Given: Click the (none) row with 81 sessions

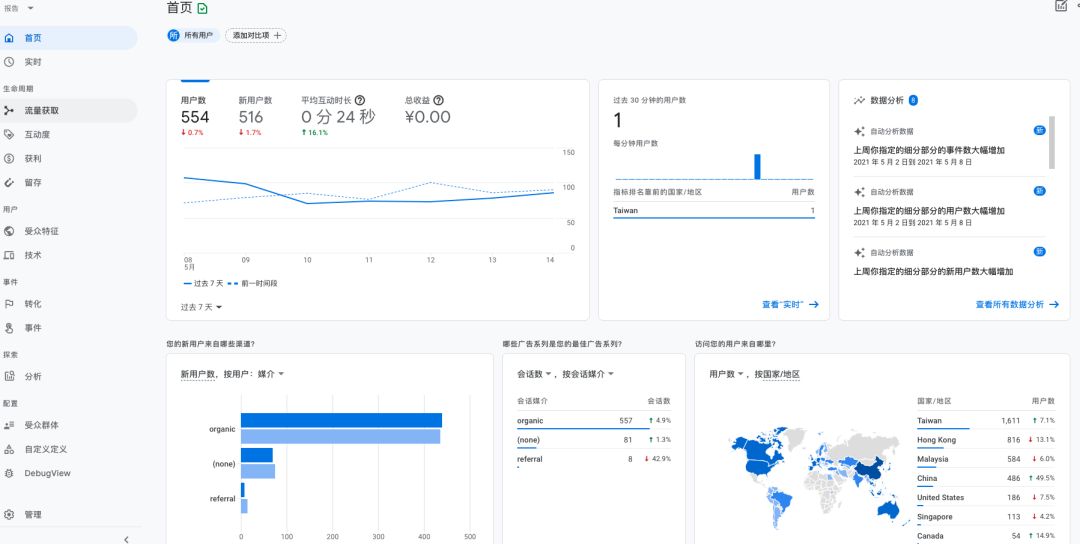Looking at the screenshot, I should 594,439.
